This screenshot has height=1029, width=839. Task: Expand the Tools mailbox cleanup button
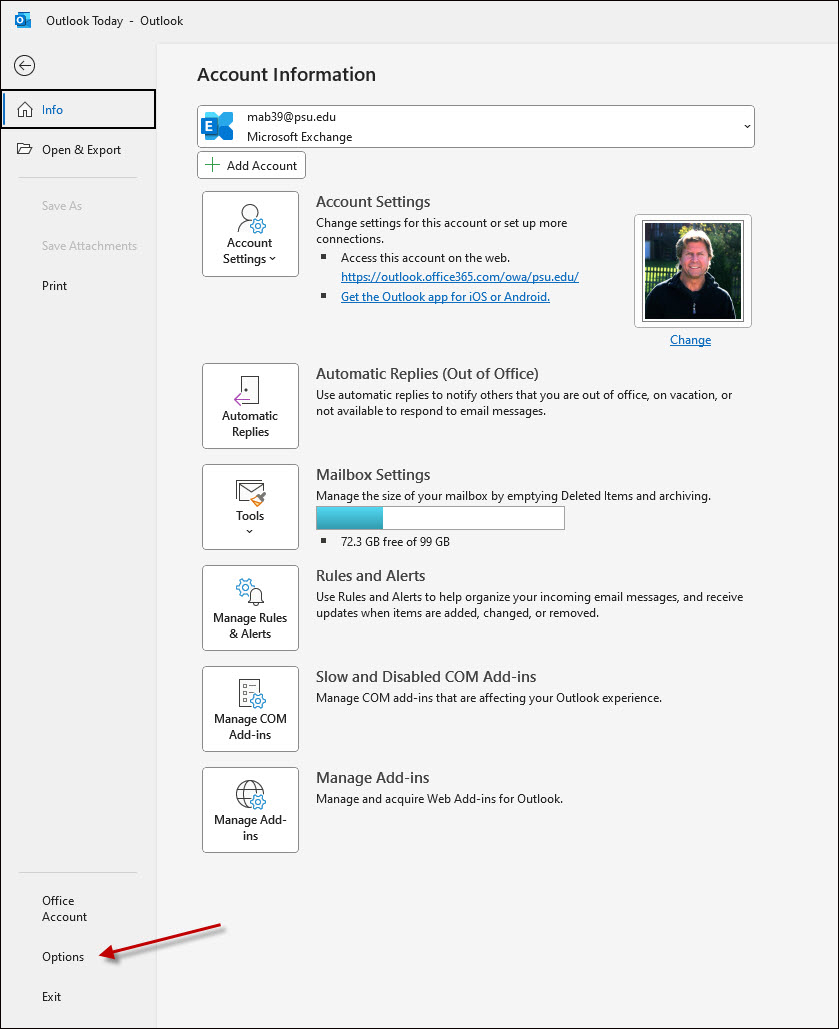(x=250, y=507)
